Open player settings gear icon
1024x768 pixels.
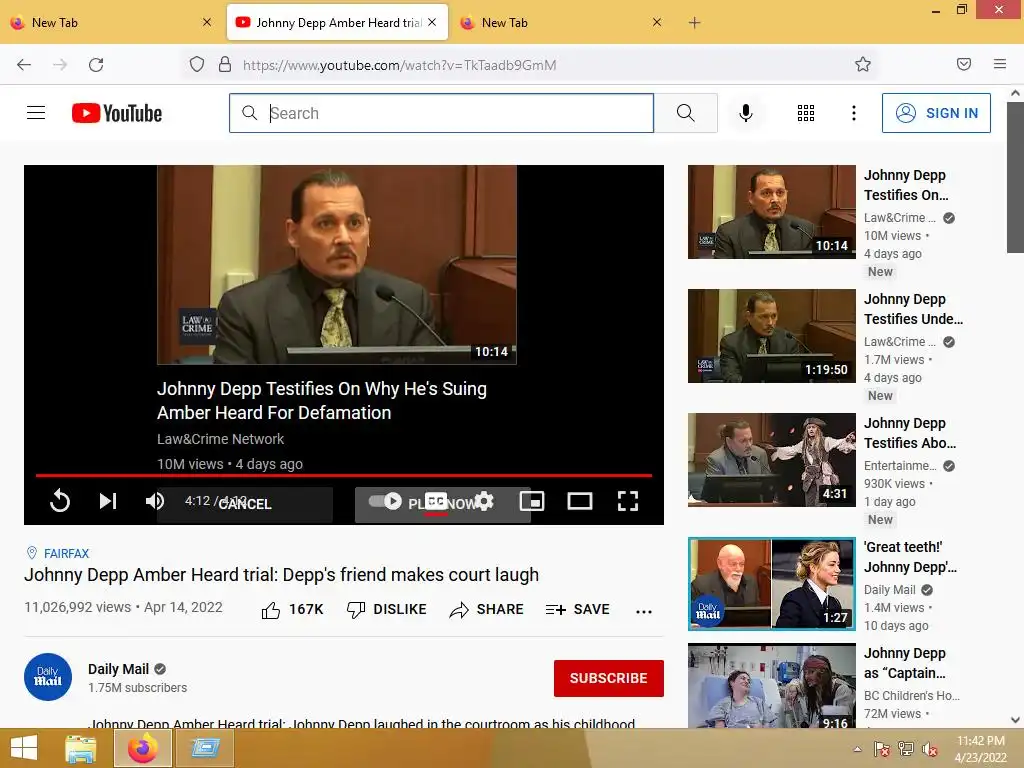pyautogui.click(x=484, y=501)
